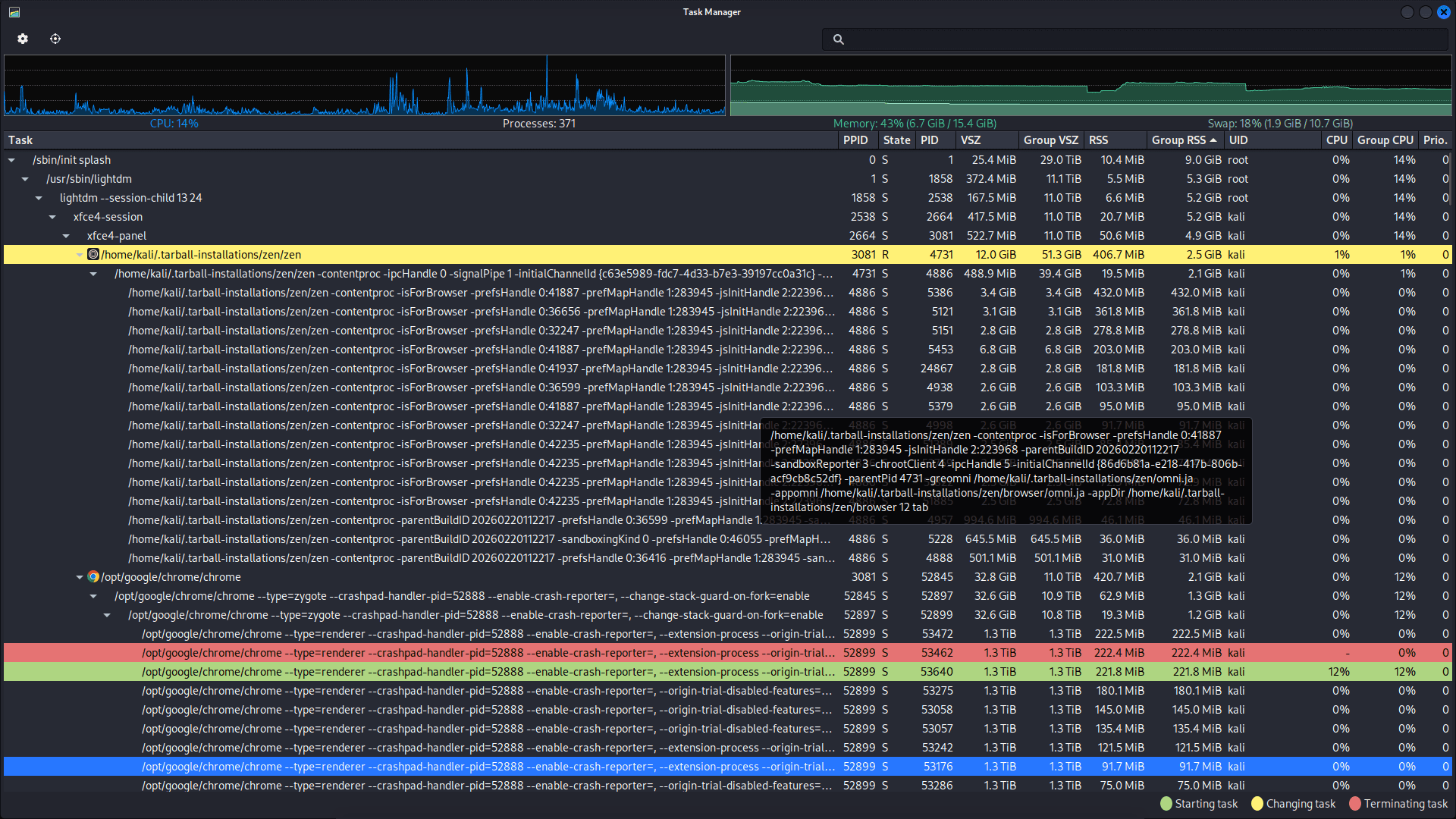Click the Terminating task red legend dot
The image size is (1456, 819).
(x=1355, y=804)
